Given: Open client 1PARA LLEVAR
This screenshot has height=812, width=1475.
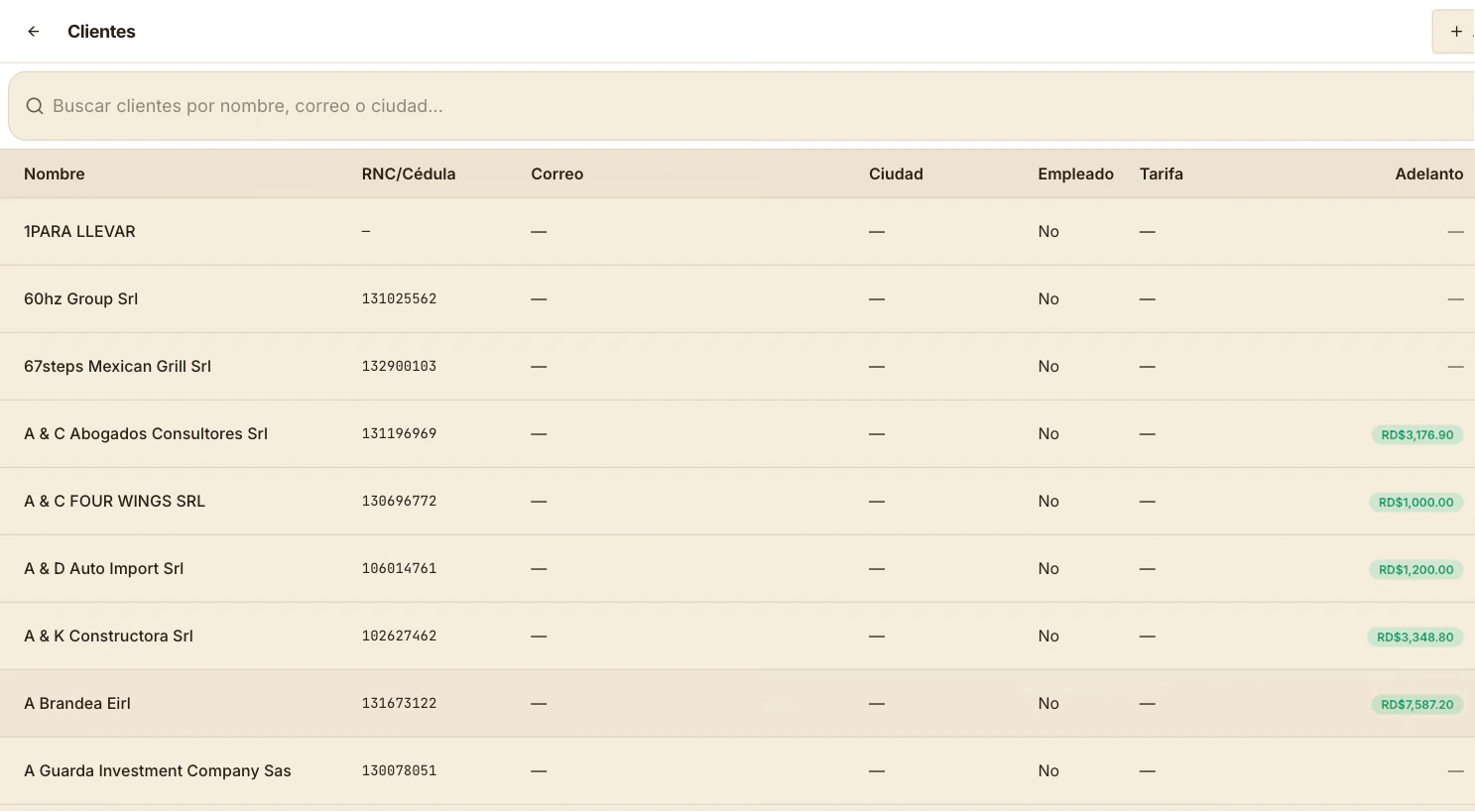Looking at the screenshot, I should coord(79,231).
